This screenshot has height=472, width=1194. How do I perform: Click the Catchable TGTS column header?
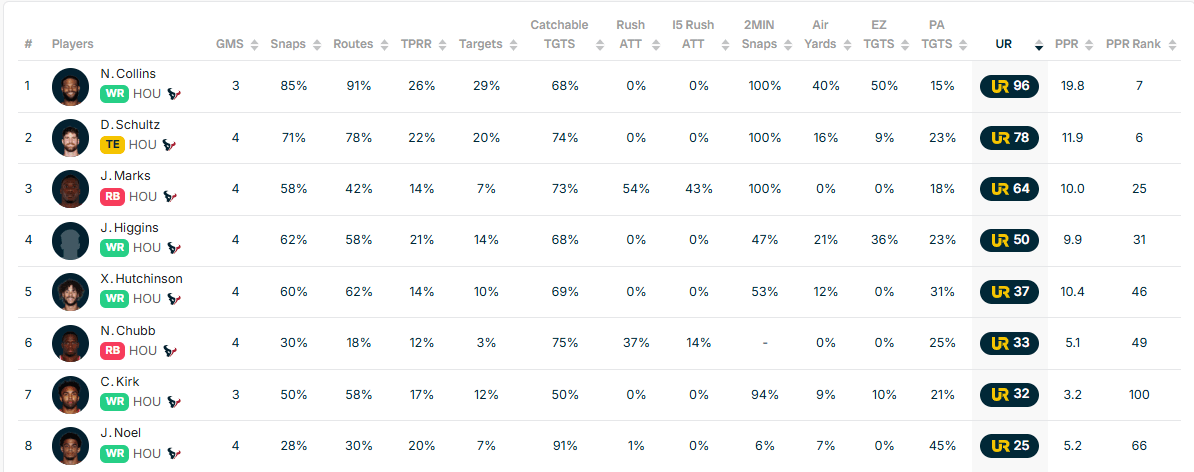click(x=560, y=34)
